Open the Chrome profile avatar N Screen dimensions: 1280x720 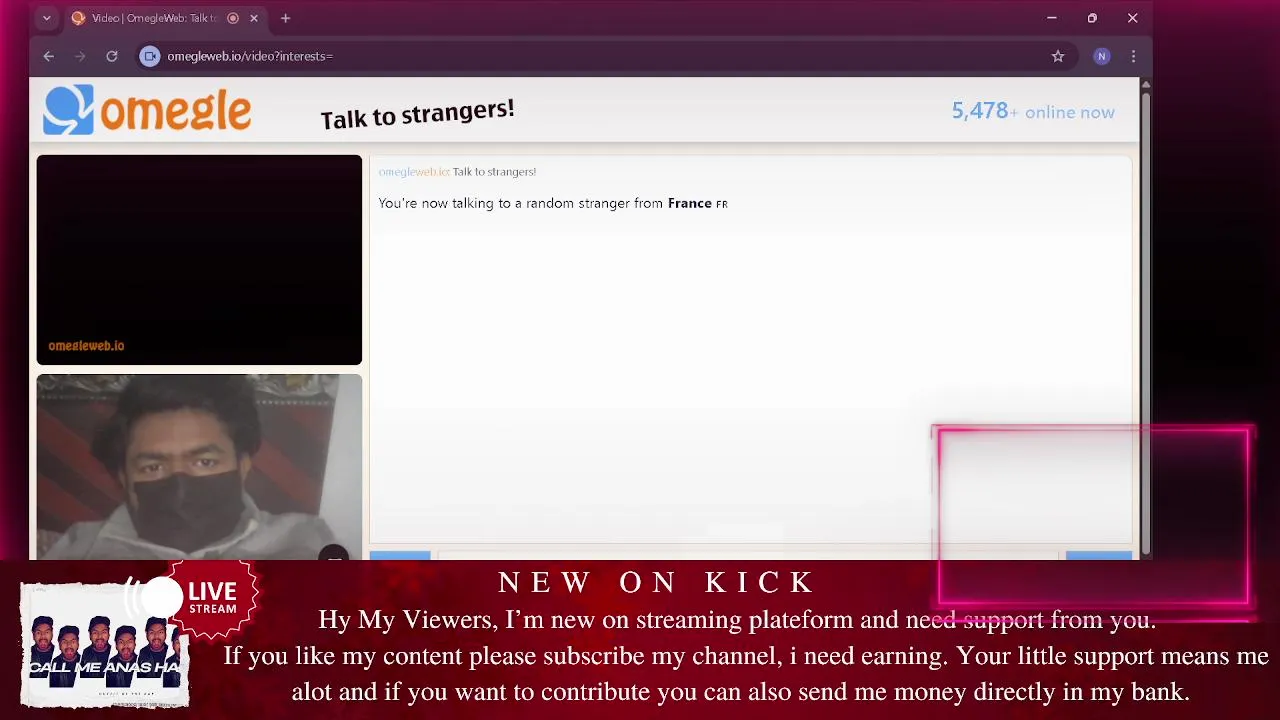1102,56
